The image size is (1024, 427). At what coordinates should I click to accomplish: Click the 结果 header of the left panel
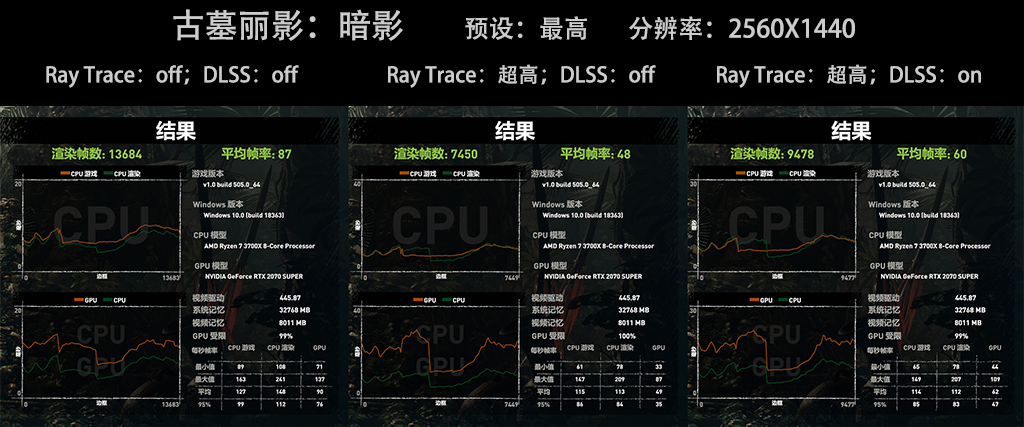point(176,131)
